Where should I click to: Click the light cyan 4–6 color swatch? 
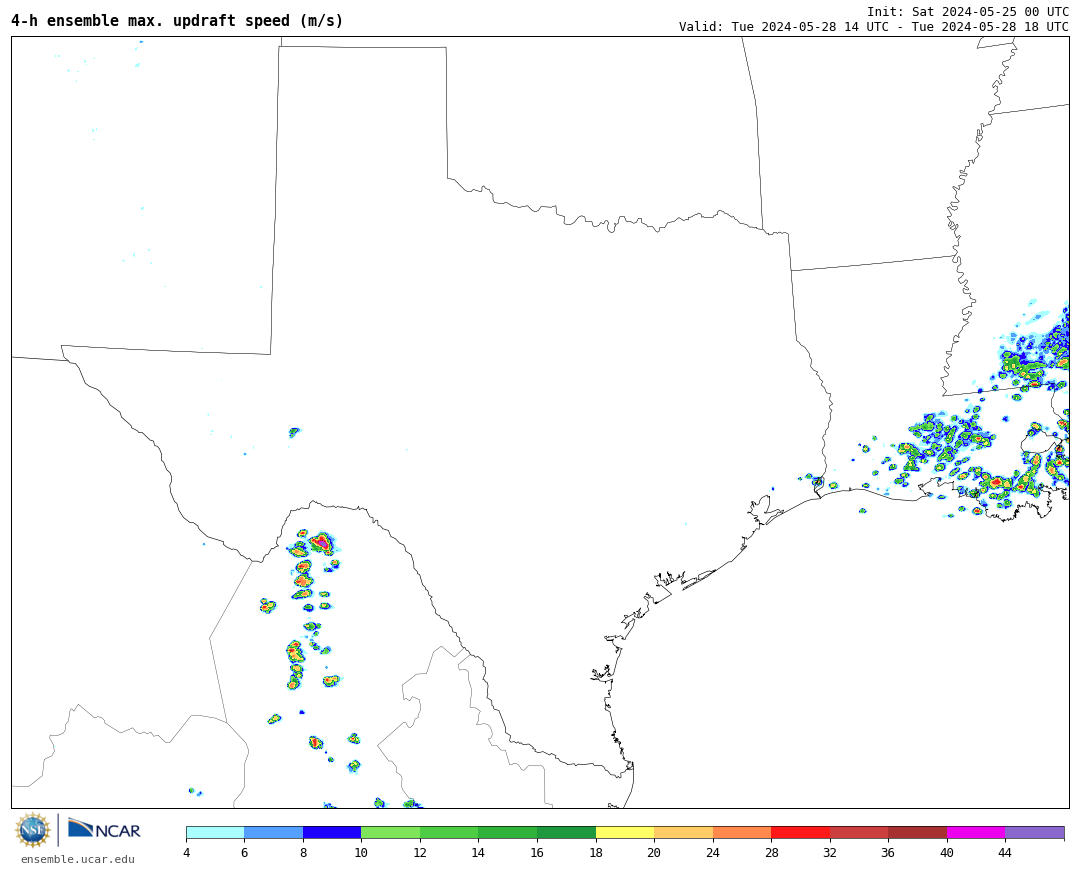(215, 832)
